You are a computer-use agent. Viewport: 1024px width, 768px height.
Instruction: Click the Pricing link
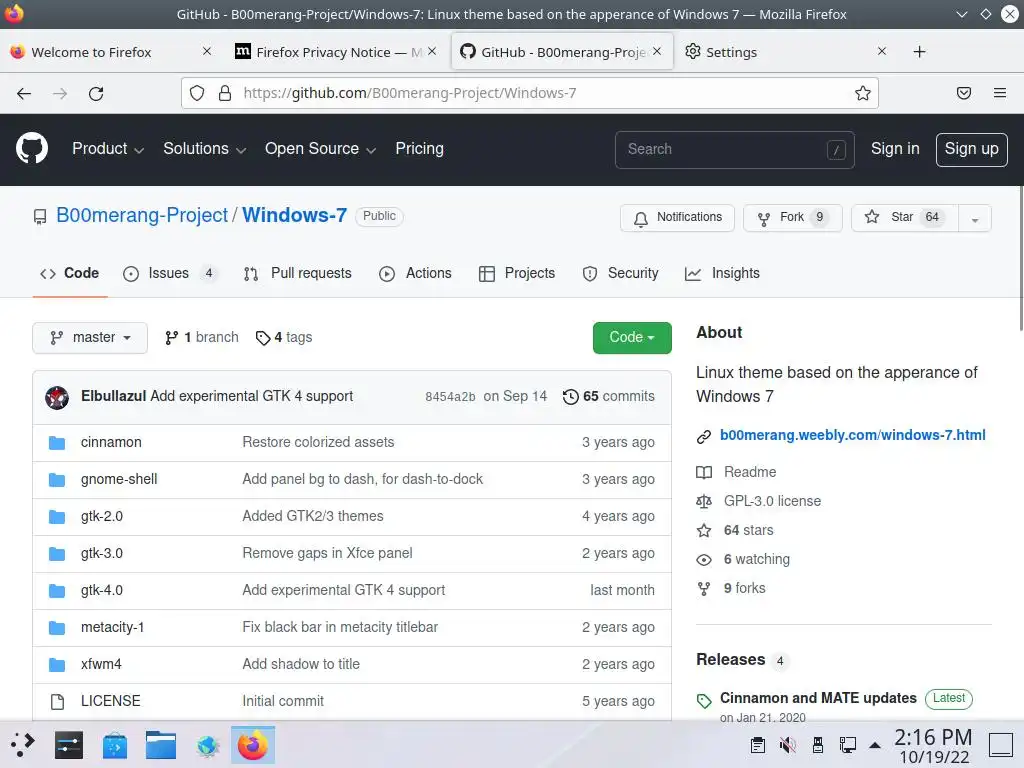[419, 149]
